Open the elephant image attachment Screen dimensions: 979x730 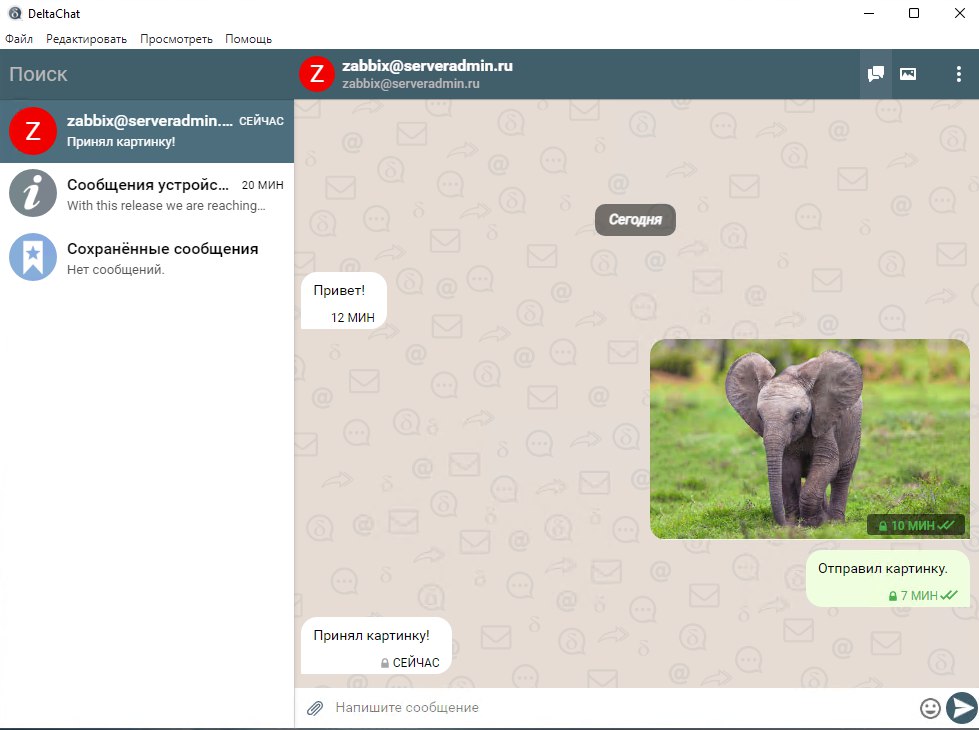[x=810, y=439]
